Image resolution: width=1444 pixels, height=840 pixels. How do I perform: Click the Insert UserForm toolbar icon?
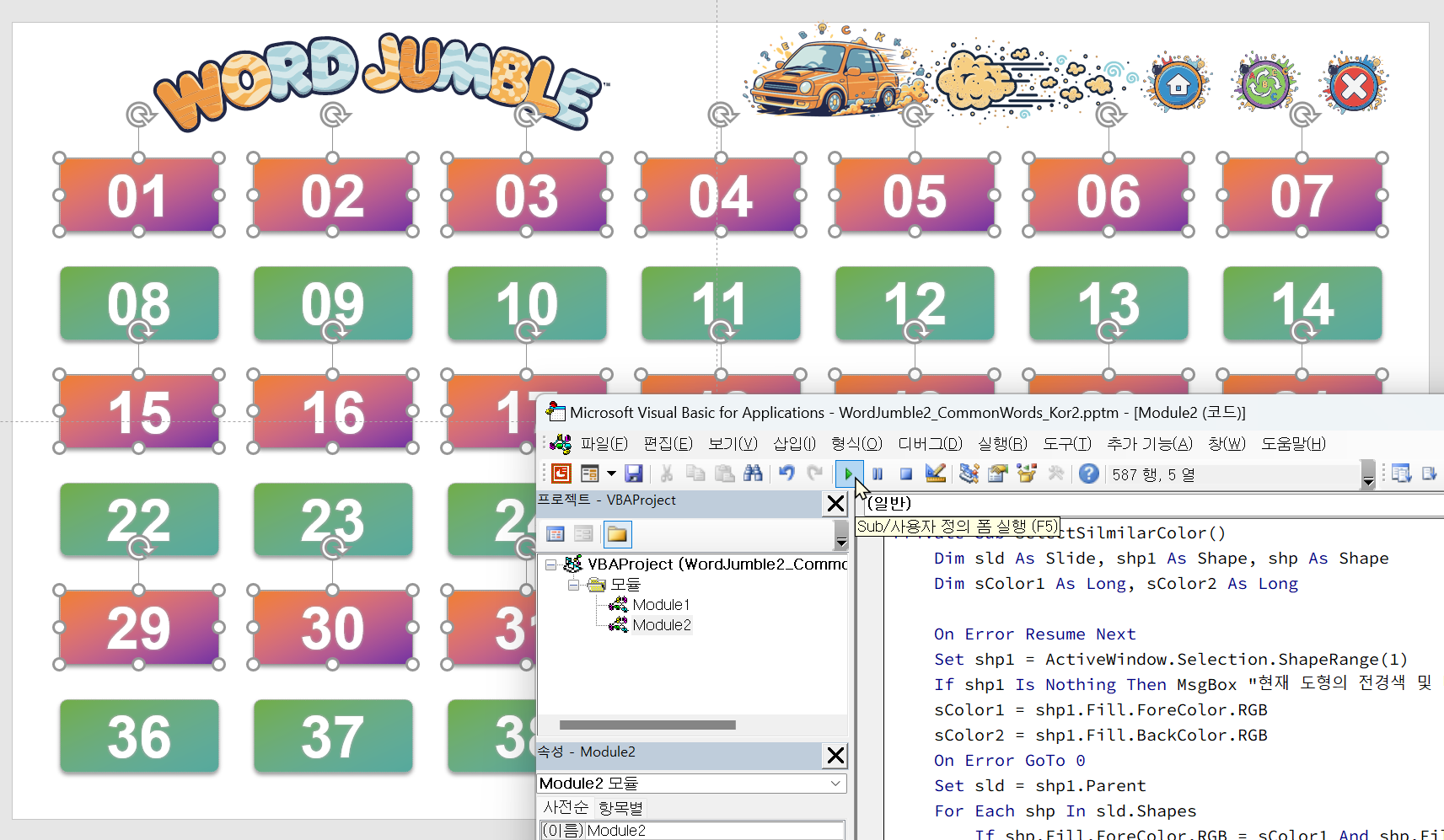590,474
